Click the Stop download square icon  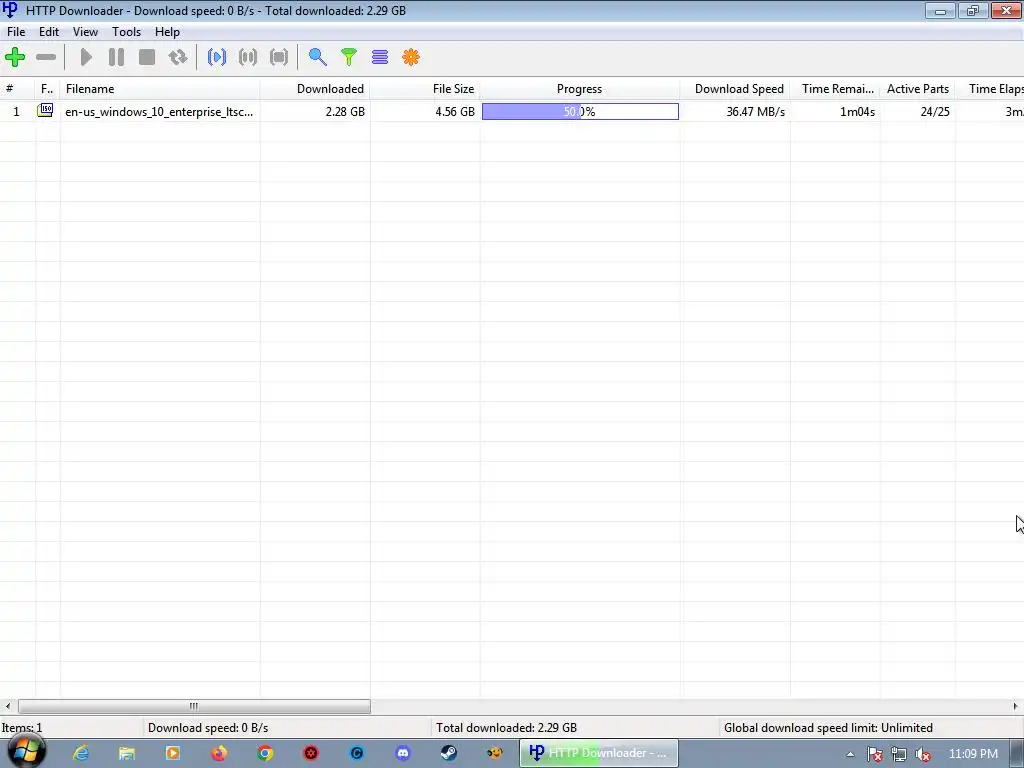pyautogui.click(x=147, y=57)
